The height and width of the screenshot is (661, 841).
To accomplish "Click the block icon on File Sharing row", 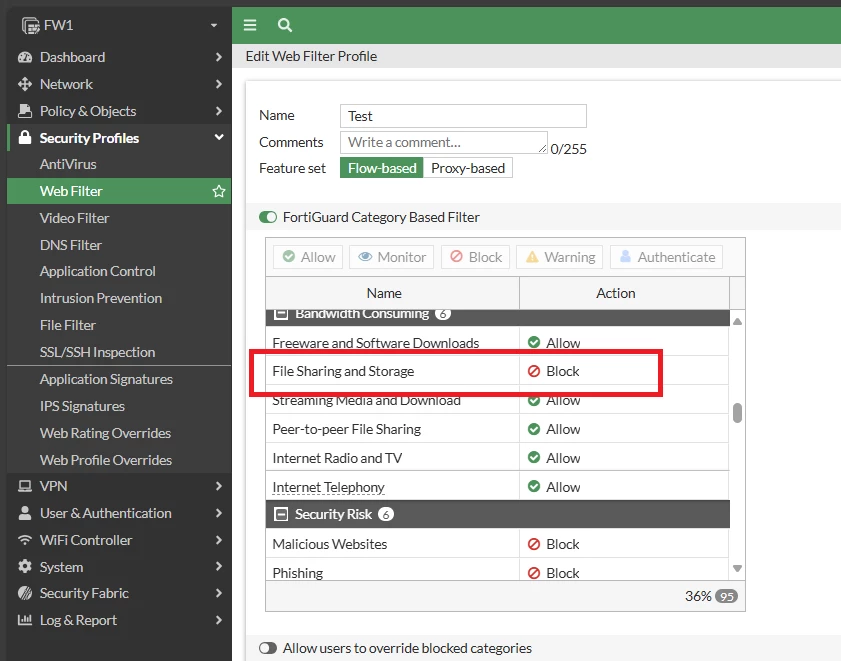I will coord(534,371).
